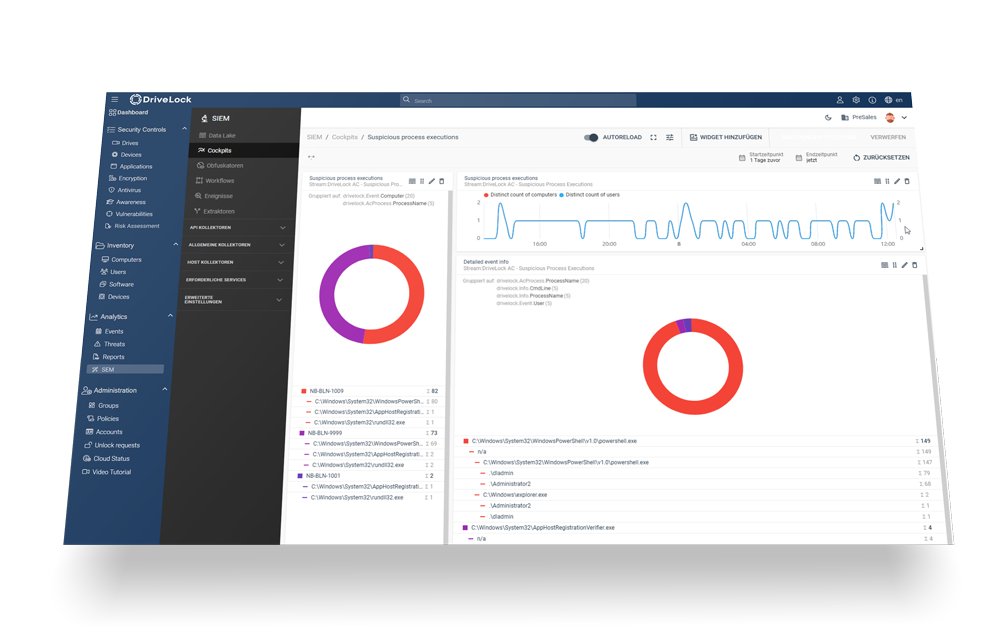Click the search magnifier icon
The width and height of the screenshot is (1000, 639).
pyautogui.click(x=406, y=99)
